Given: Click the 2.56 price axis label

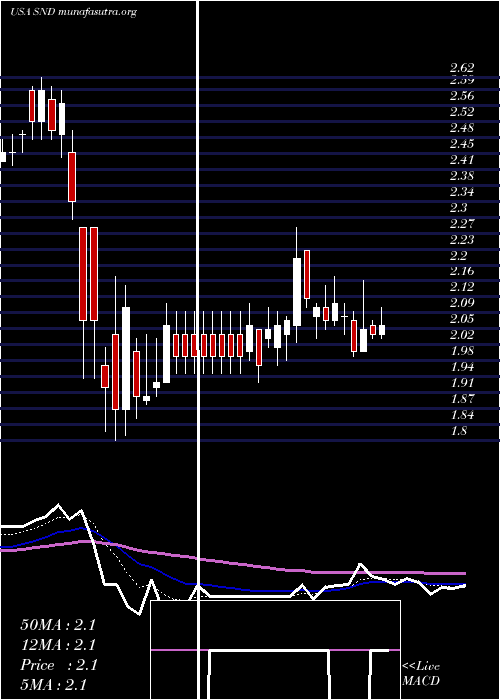Looking at the screenshot, I should (x=462, y=96).
